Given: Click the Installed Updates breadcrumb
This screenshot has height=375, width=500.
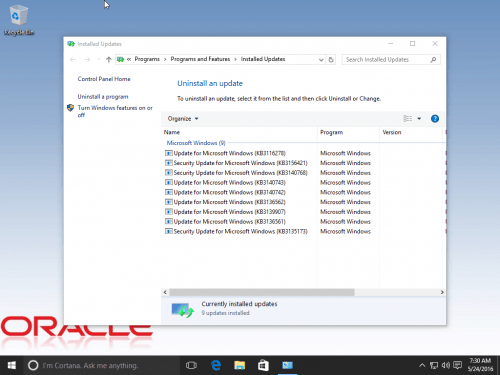Looking at the screenshot, I should 263,59.
